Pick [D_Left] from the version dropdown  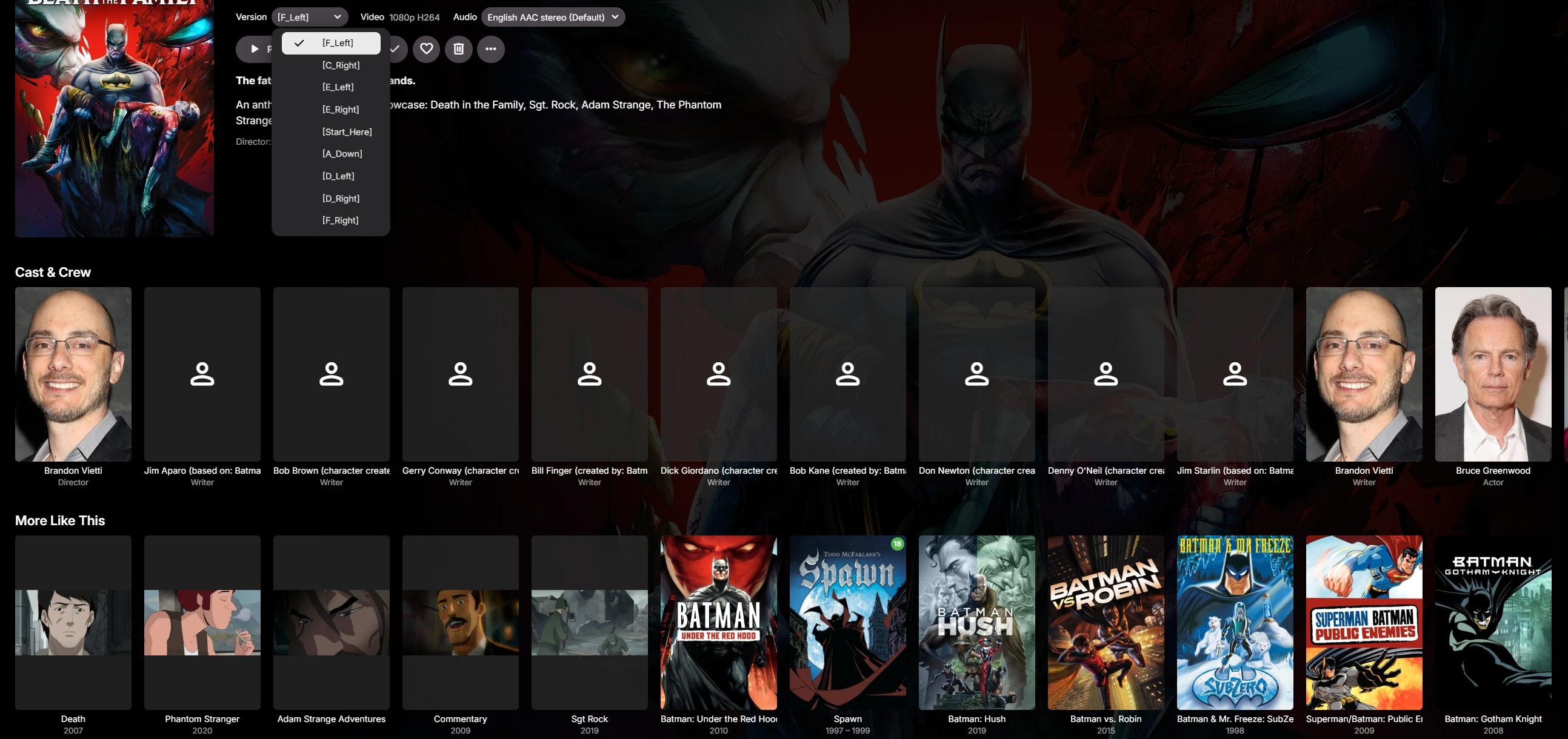point(331,176)
